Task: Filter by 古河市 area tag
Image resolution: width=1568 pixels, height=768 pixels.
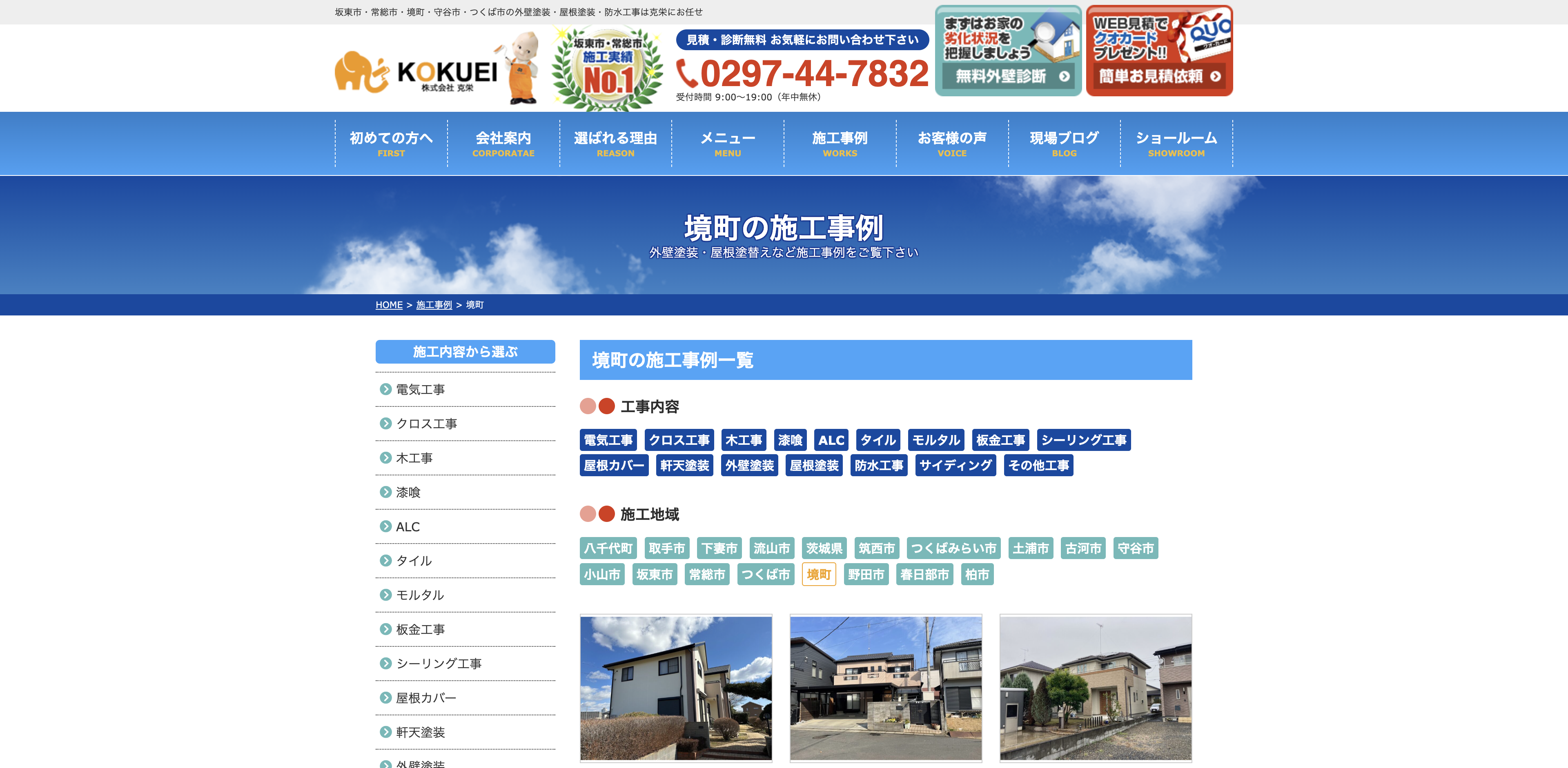Action: coord(1083,548)
